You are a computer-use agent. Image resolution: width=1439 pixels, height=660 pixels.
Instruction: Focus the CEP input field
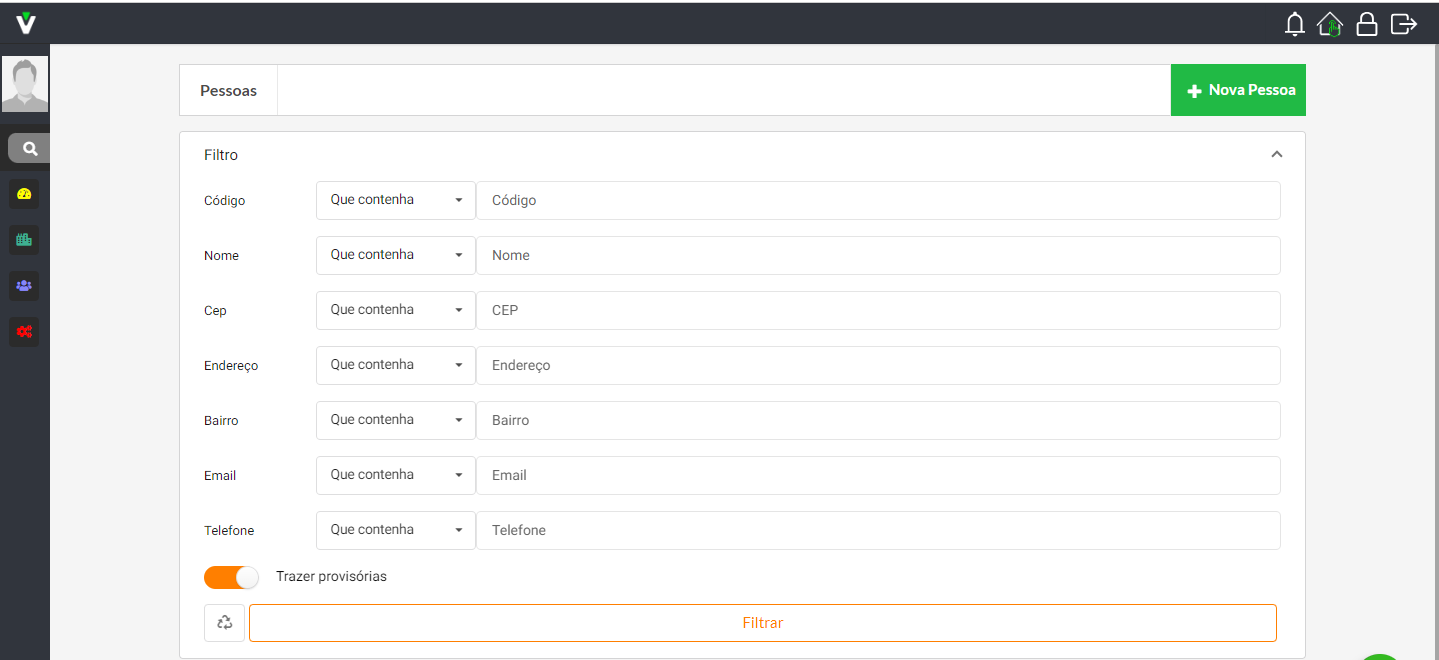coord(878,310)
